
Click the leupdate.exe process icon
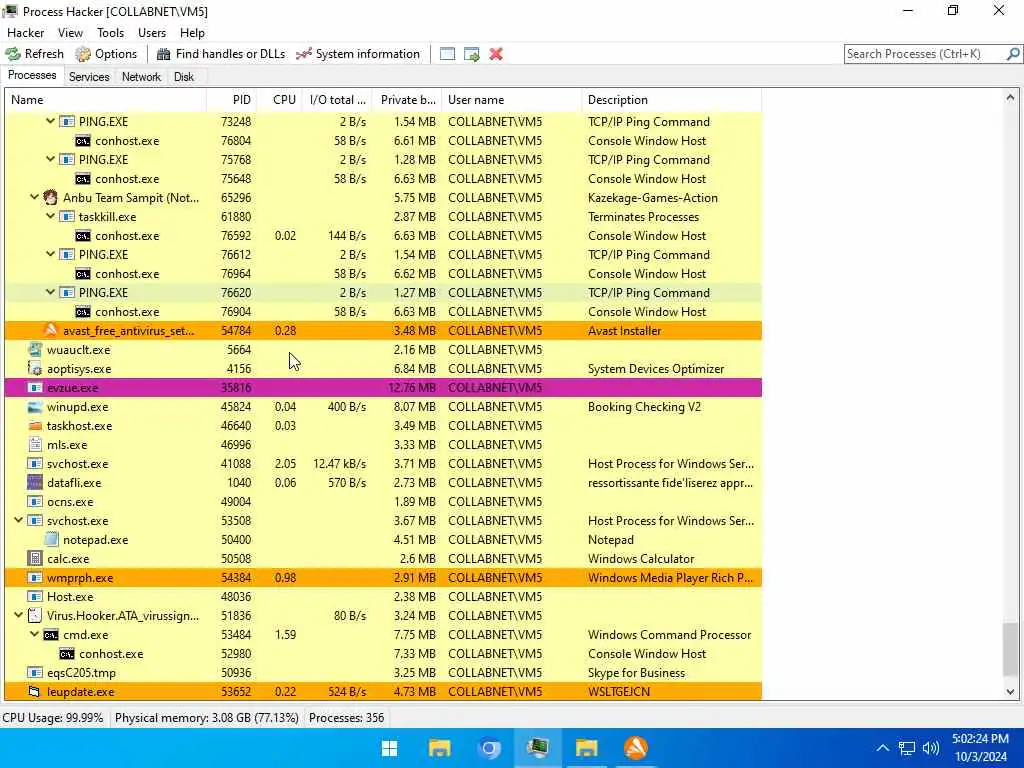[x=35, y=692]
